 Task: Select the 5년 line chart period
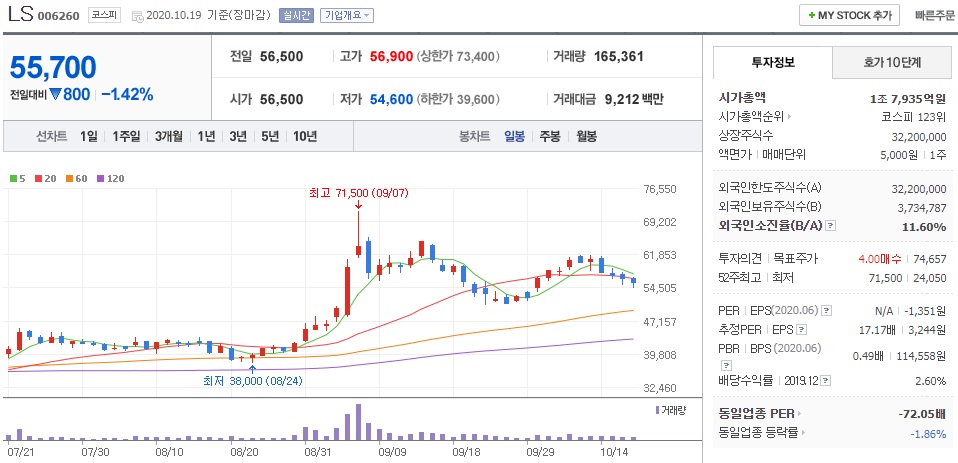pos(269,136)
